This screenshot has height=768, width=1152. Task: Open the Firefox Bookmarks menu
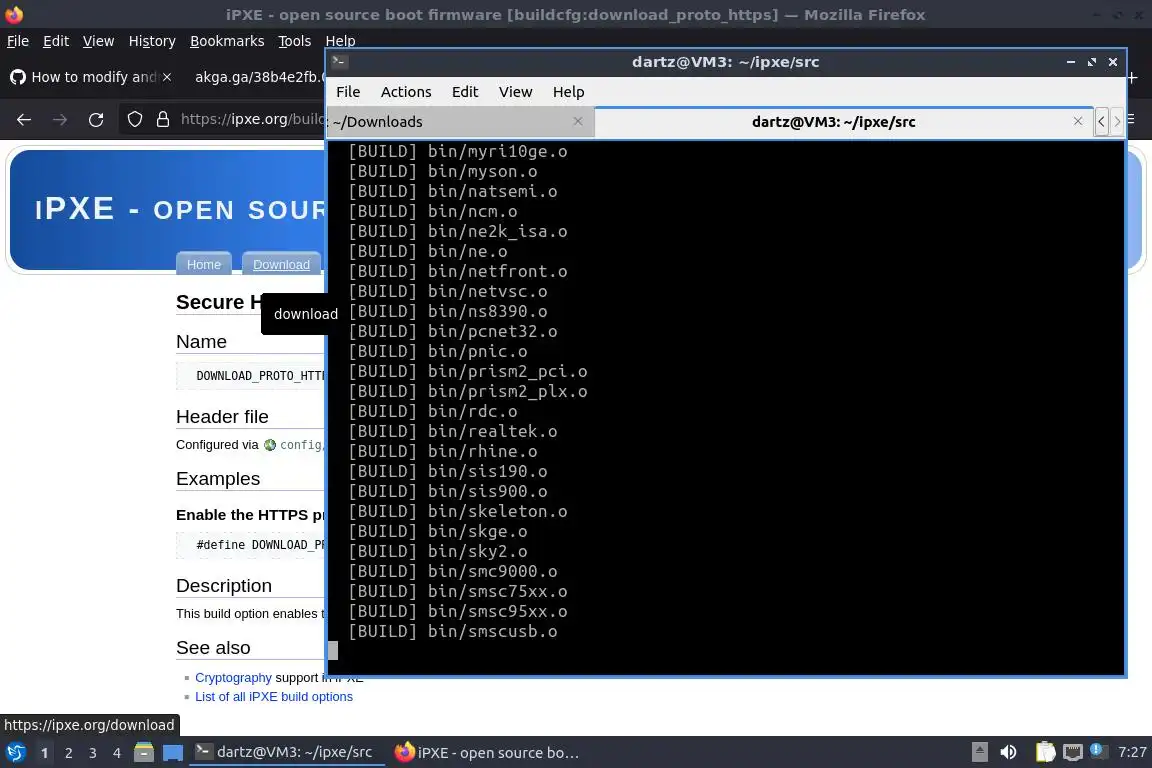[x=227, y=41]
